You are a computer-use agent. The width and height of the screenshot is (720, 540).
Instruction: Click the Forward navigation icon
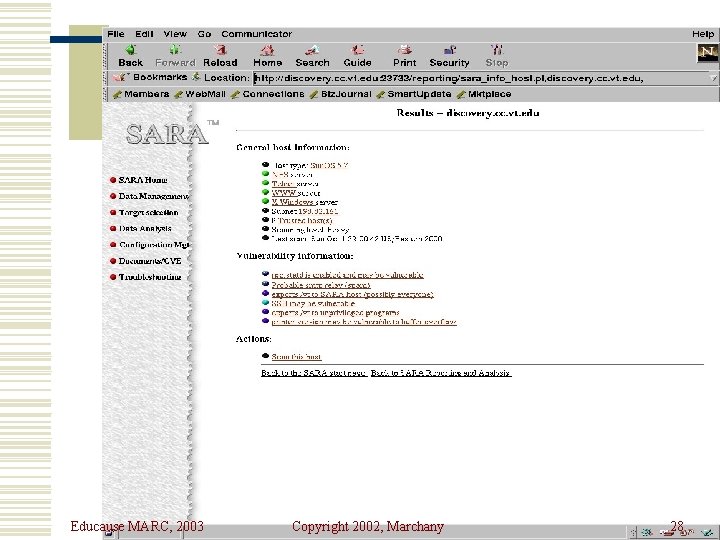point(175,50)
